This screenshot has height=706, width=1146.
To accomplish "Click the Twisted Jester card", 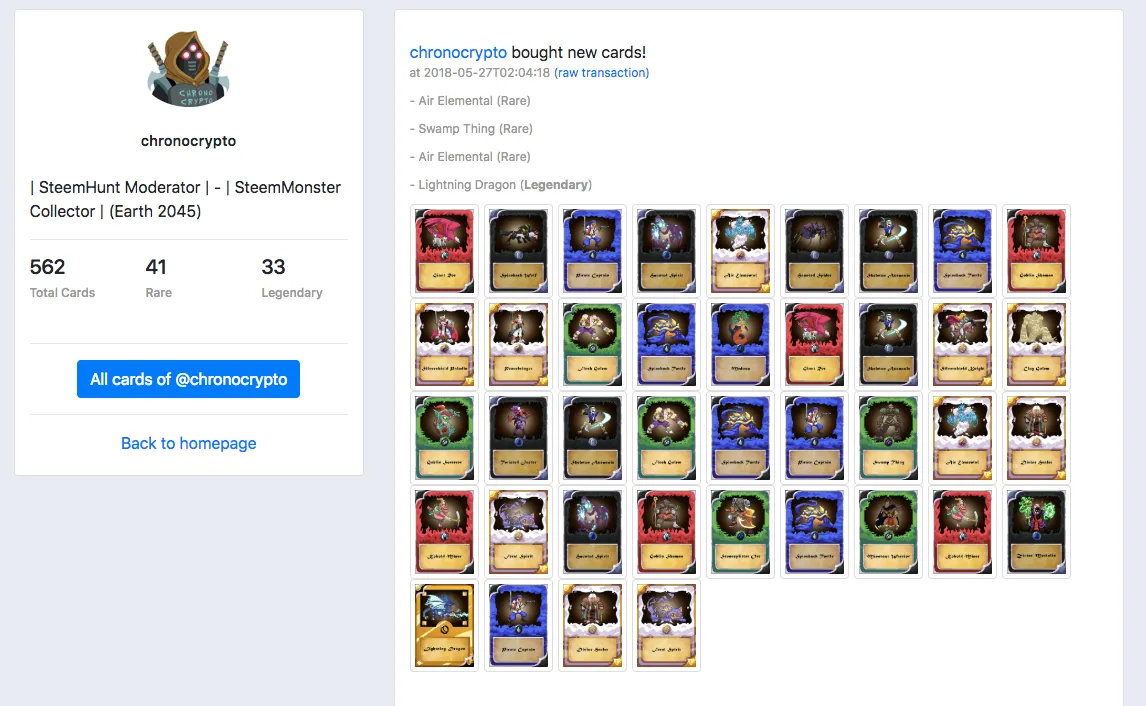I will [x=518, y=439].
